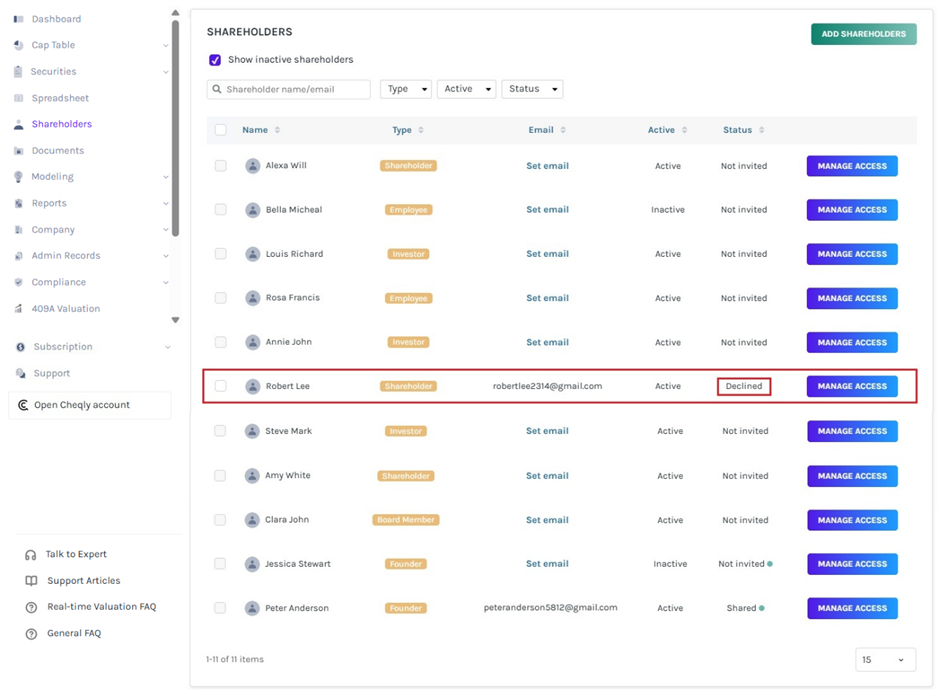Open the items-per-page dropdown showing 15
939x690 pixels.
(x=885, y=659)
